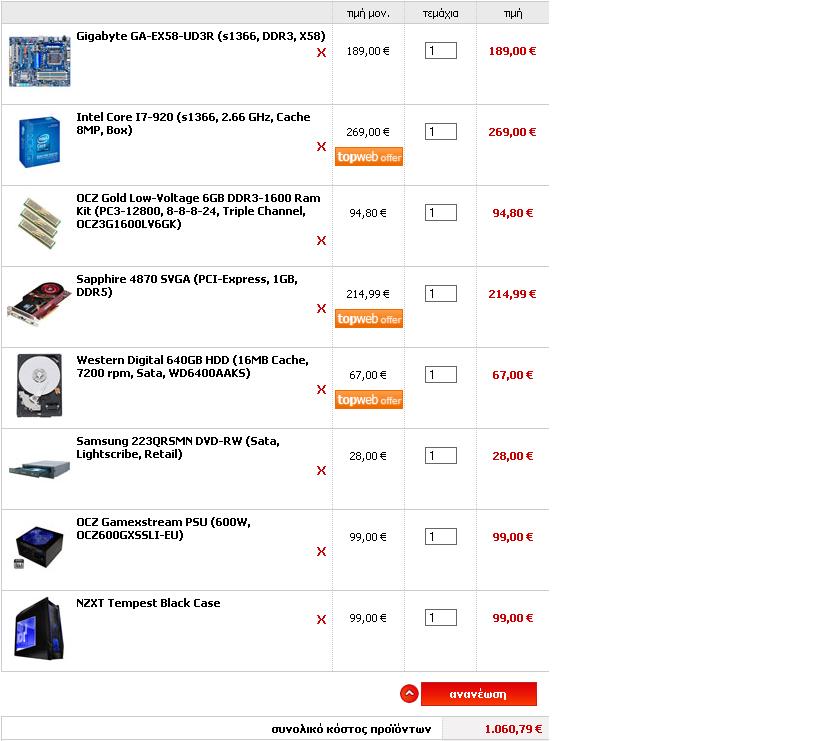Open Intel Core I7-920 product link
Screen dimensions: 840x741
pos(193,124)
